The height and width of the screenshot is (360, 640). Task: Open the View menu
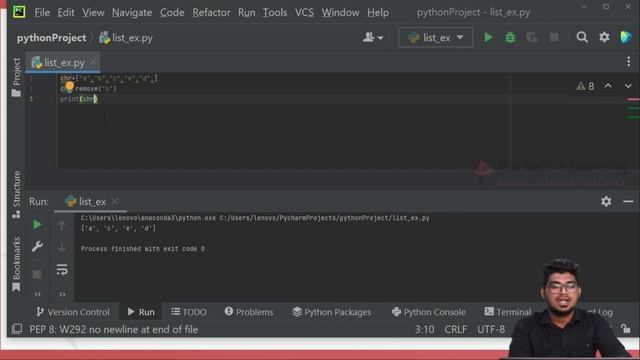click(x=93, y=13)
